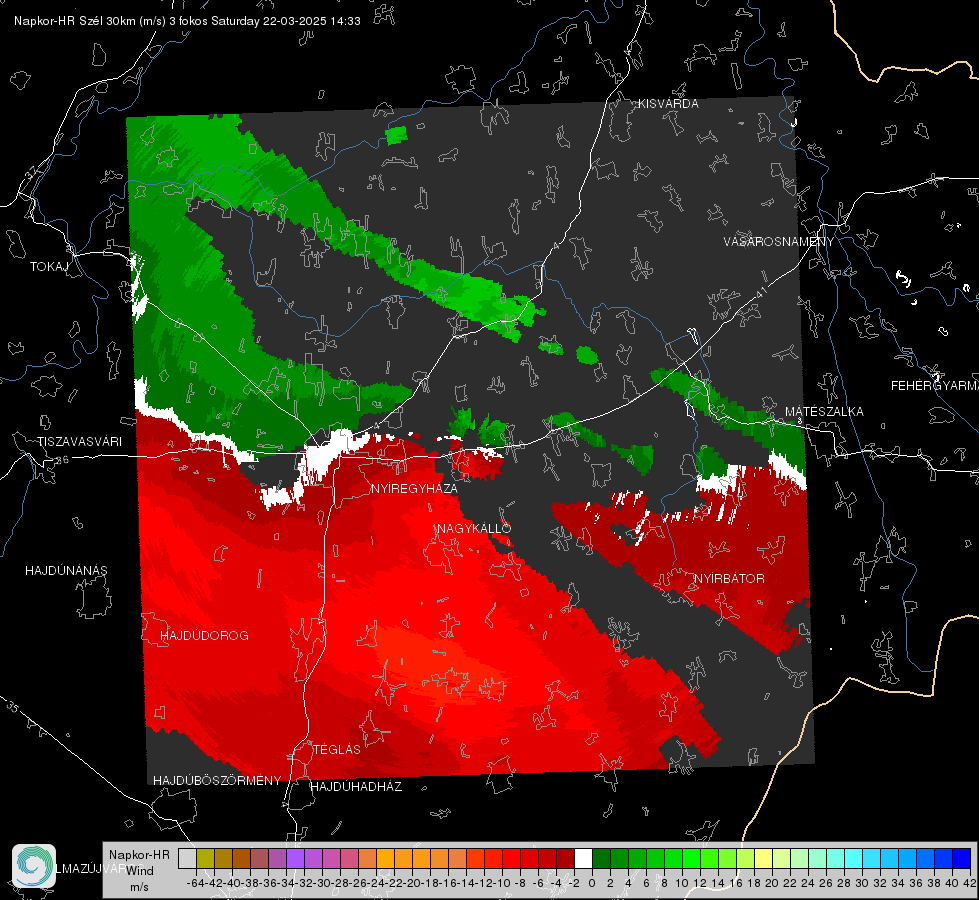Pick the light gray swatch above -64
This screenshot has height=900, width=979.
point(187,859)
